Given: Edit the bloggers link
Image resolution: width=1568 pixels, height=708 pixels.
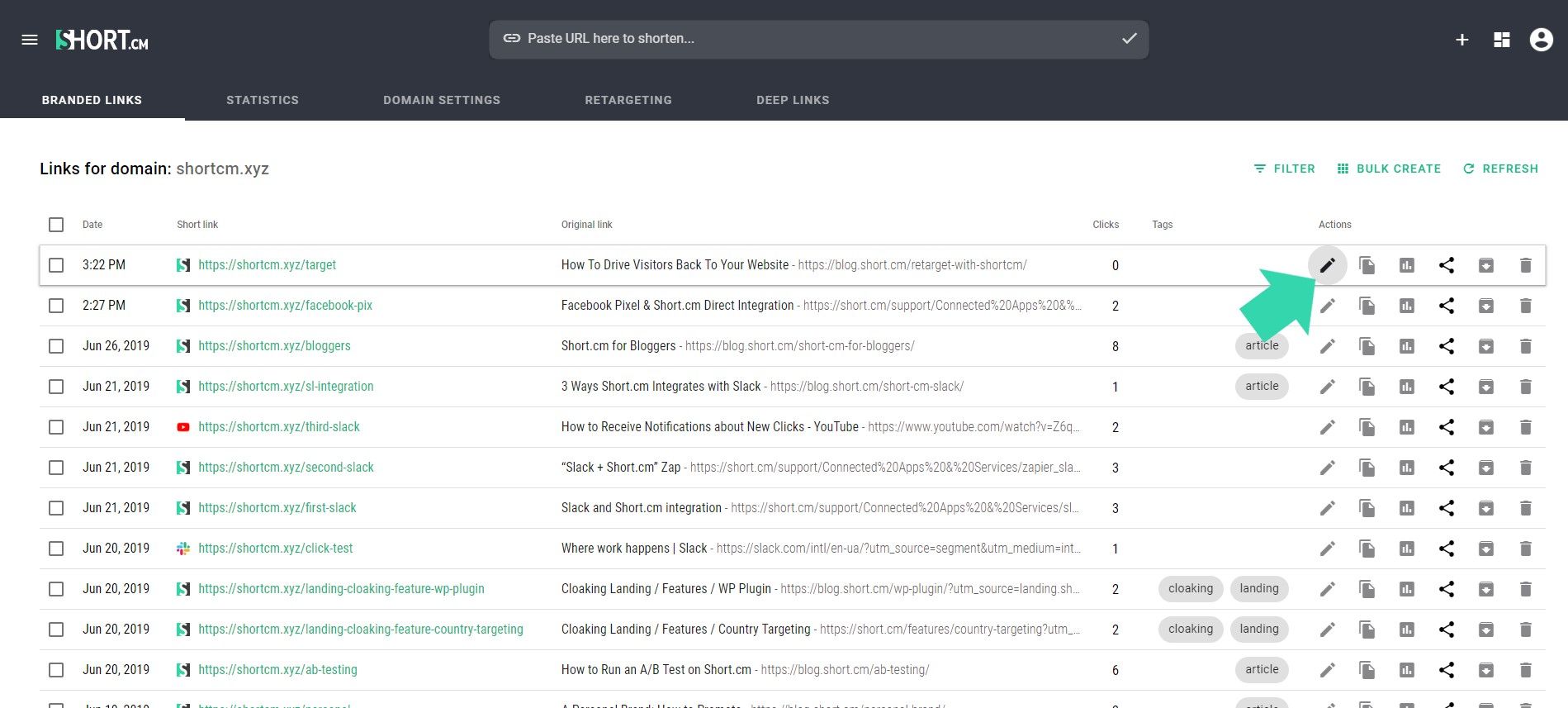Looking at the screenshot, I should pyautogui.click(x=1327, y=346).
